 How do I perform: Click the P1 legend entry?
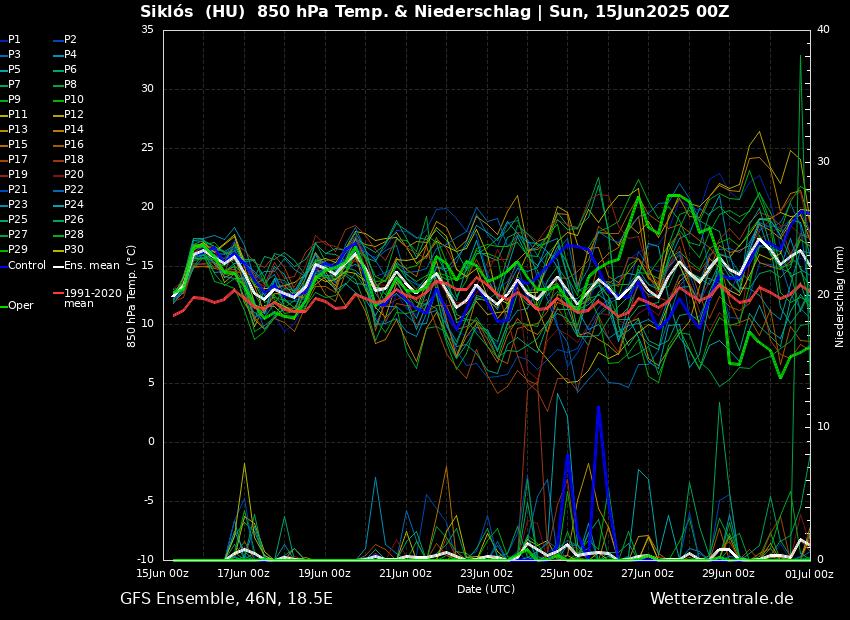[14, 40]
